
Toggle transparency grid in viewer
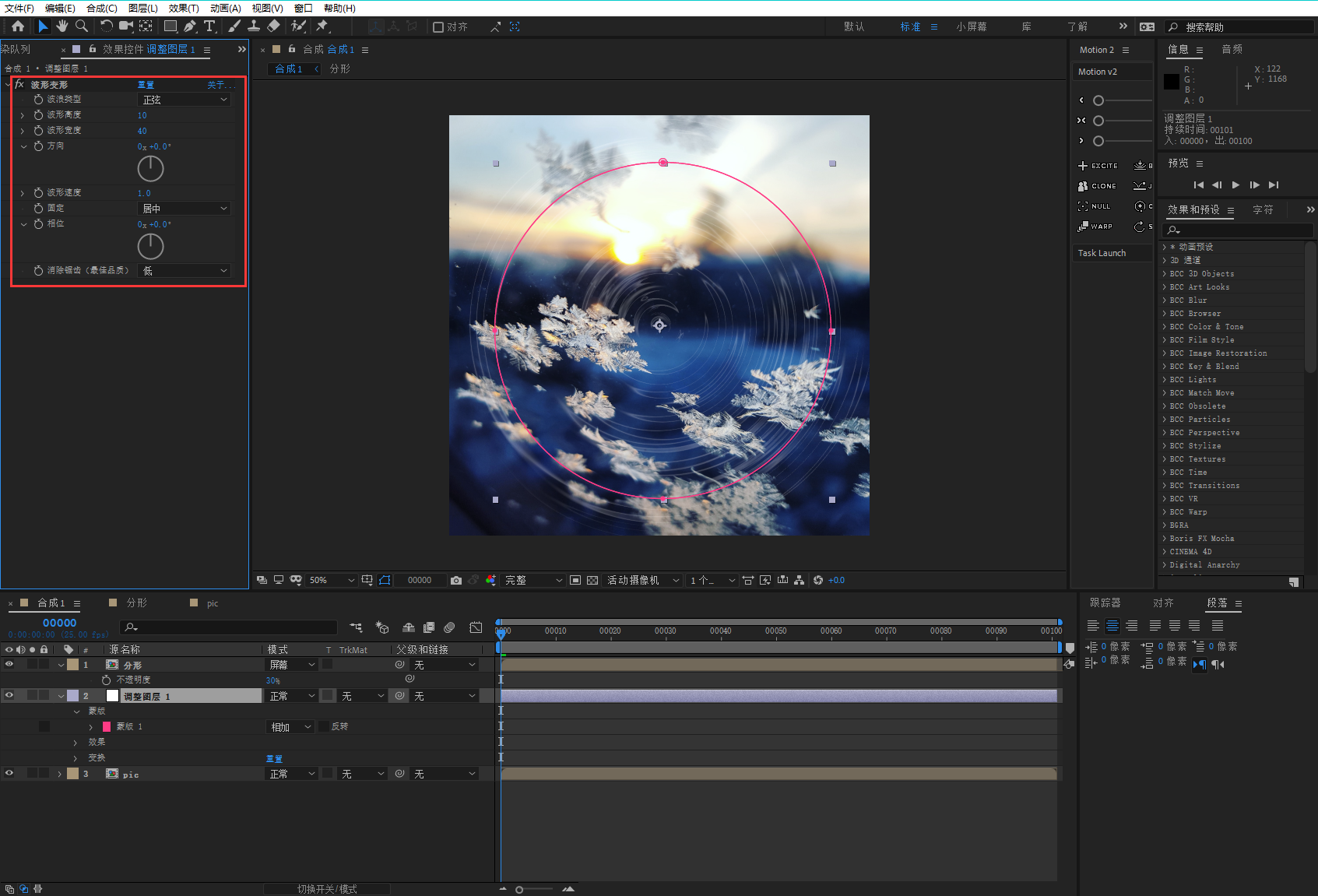pos(592,580)
